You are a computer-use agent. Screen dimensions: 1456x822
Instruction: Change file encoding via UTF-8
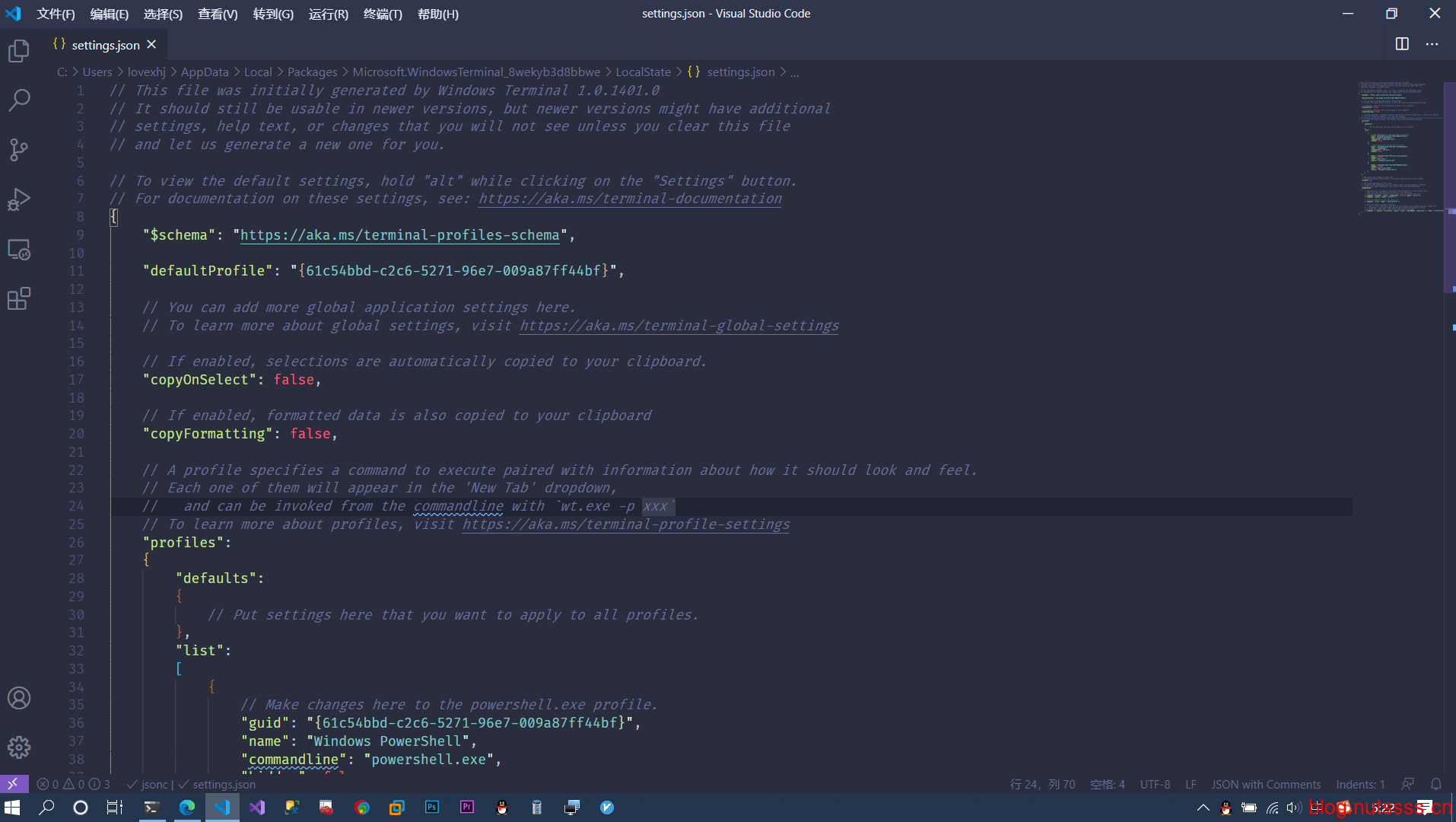tap(1155, 784)
